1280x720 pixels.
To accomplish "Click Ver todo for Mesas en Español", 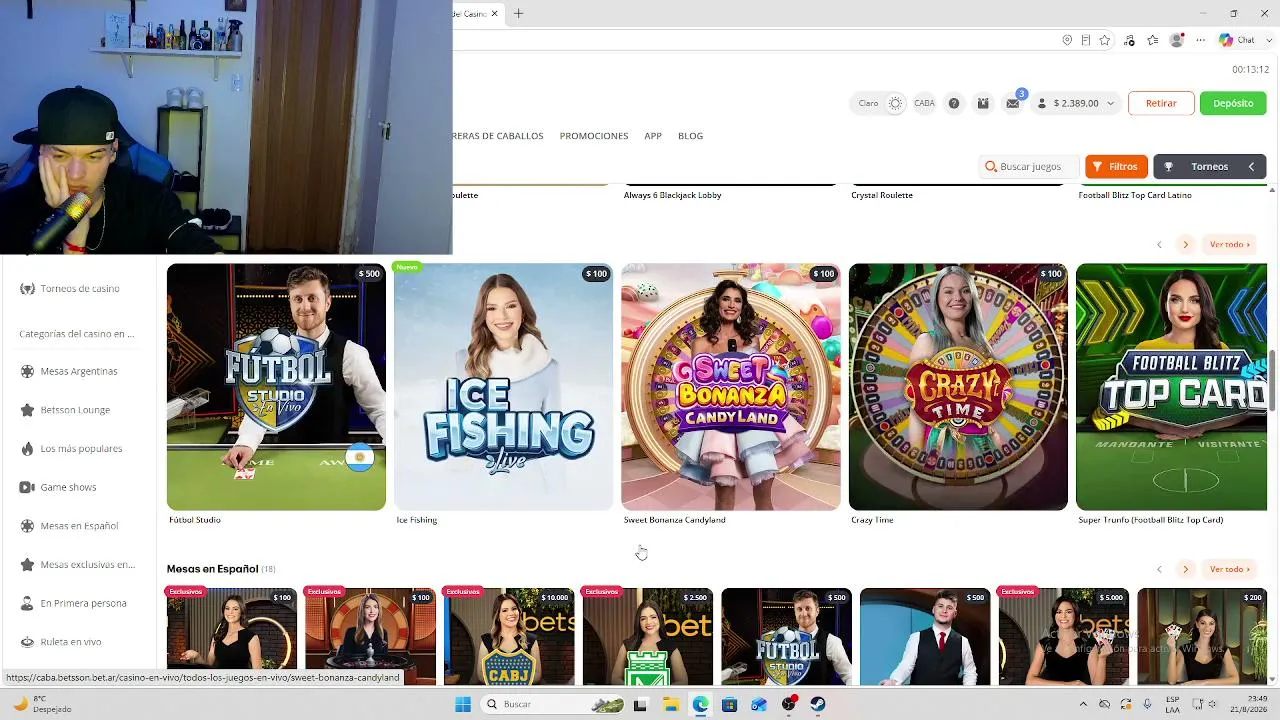I will point(1229,569).
